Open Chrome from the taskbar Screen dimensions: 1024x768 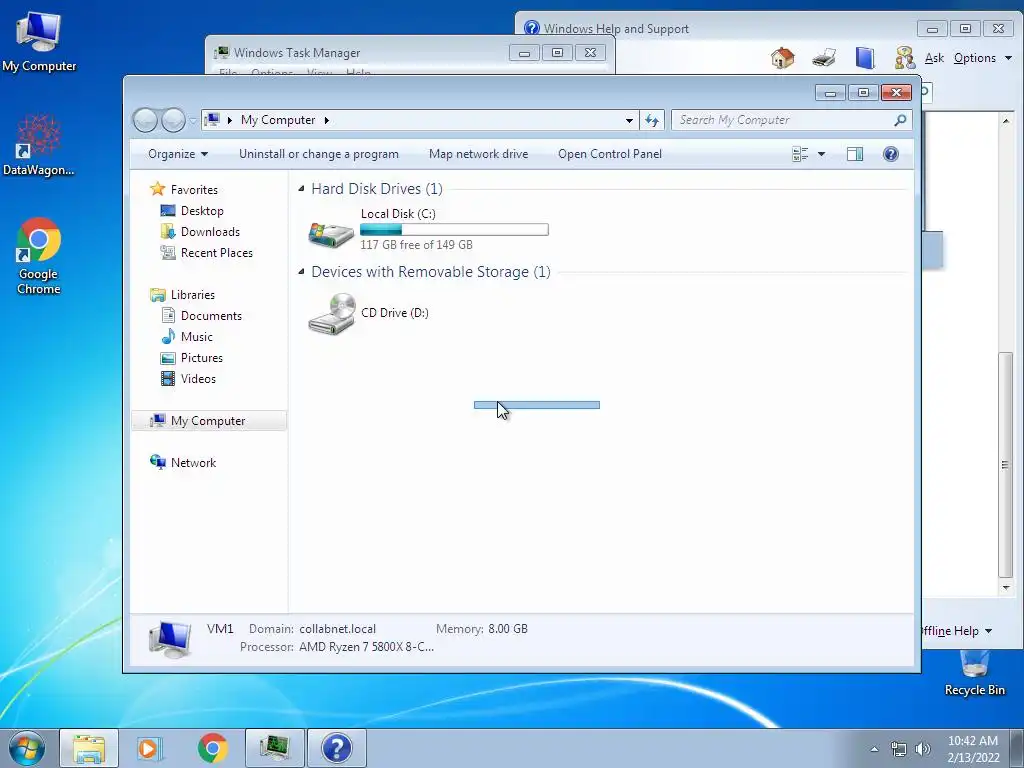[212, 748]
